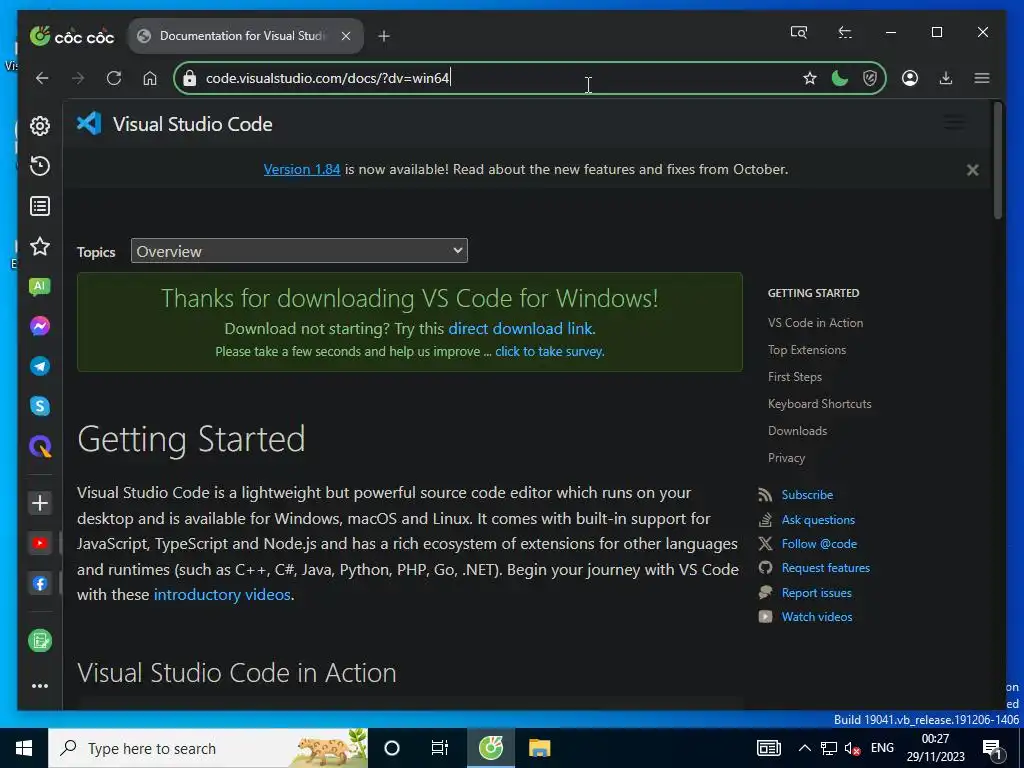Go to Keyboard Shortcuts section
The height and width of the screenshot is (768, 1024).
(x=820, y=404)
